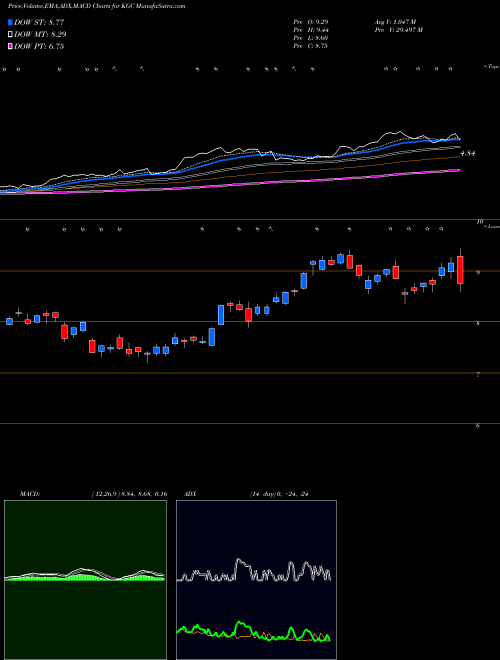This screenshot has height=660, width=500.
Task: Click the last large red candlestick
Action: point(460,270)
